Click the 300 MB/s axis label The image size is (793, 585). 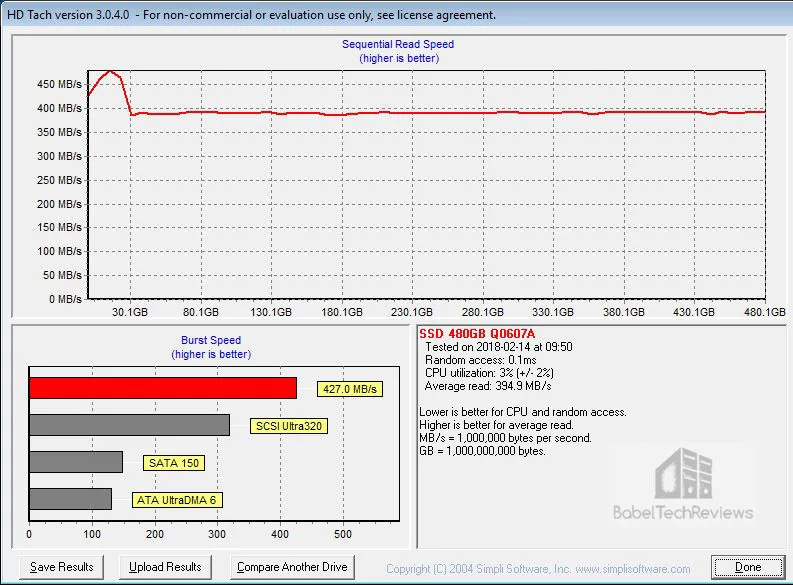coord(59,156)
